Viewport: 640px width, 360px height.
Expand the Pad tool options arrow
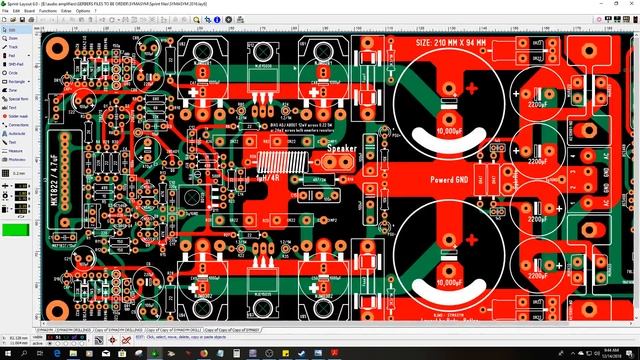point(29,56)
